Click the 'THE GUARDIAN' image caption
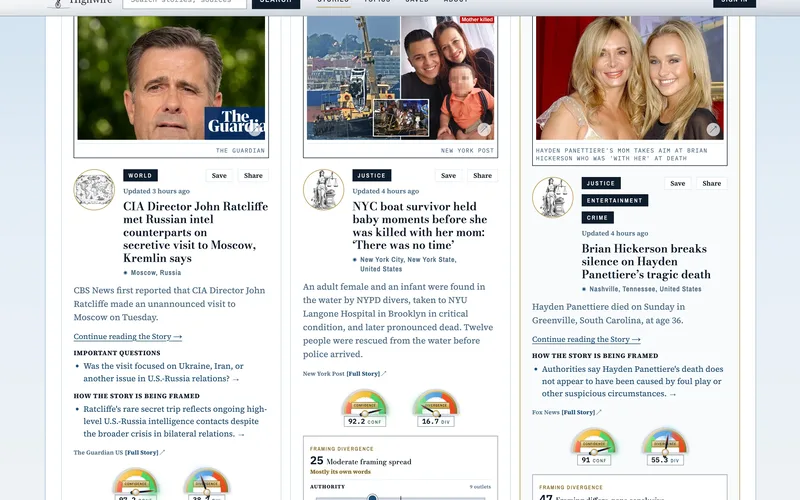The height and width of the screenshot is (500, 800). coord(240,151)
